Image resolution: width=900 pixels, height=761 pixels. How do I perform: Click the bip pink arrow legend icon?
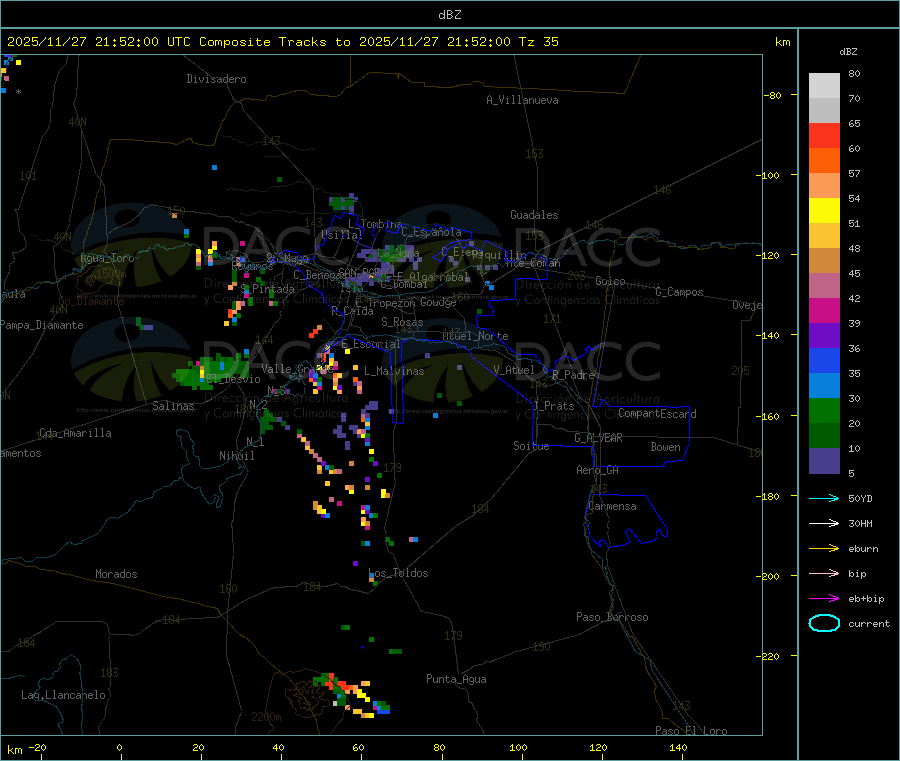(824, 573)
